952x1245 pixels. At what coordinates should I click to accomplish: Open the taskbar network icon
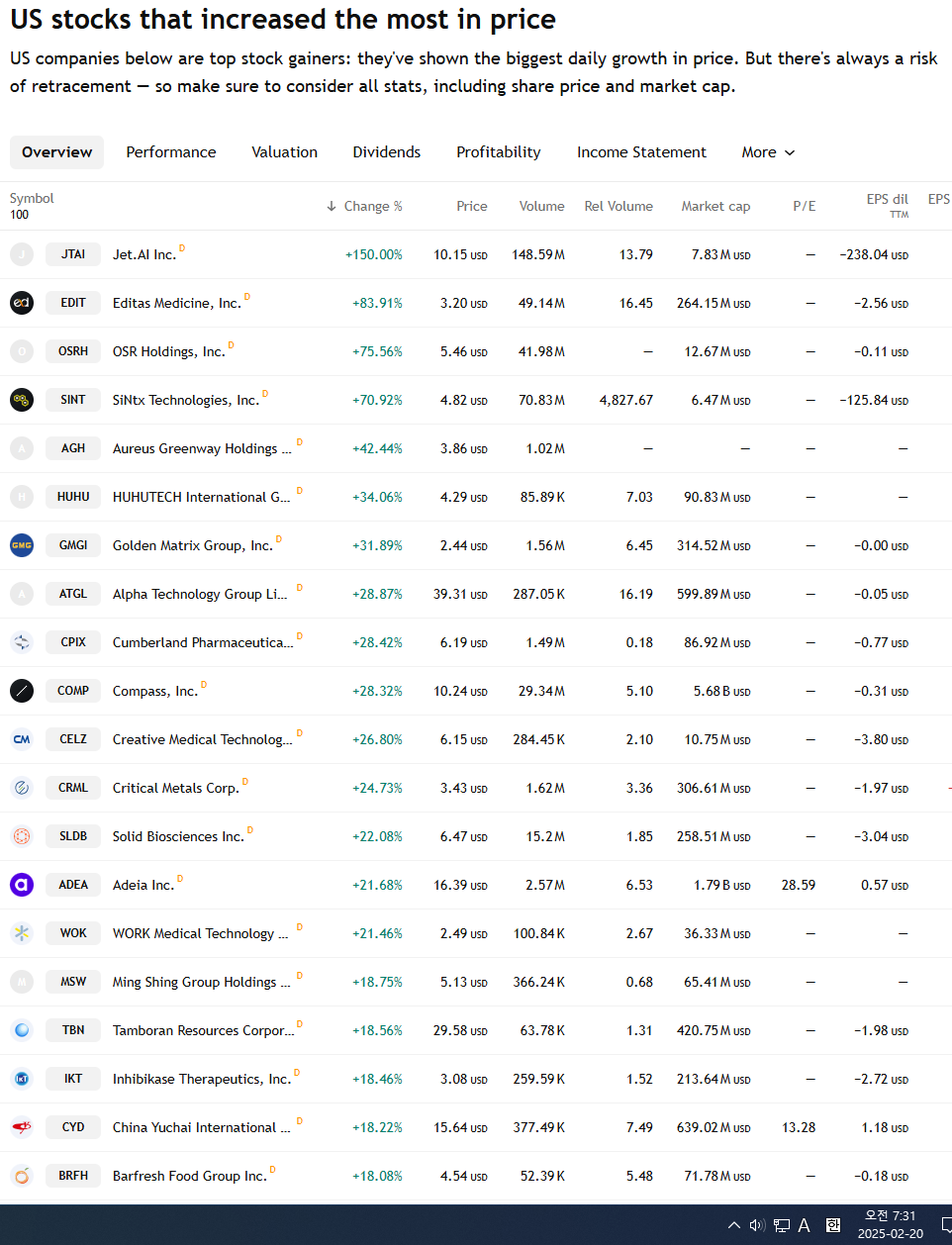click(x=782, y=1225)
